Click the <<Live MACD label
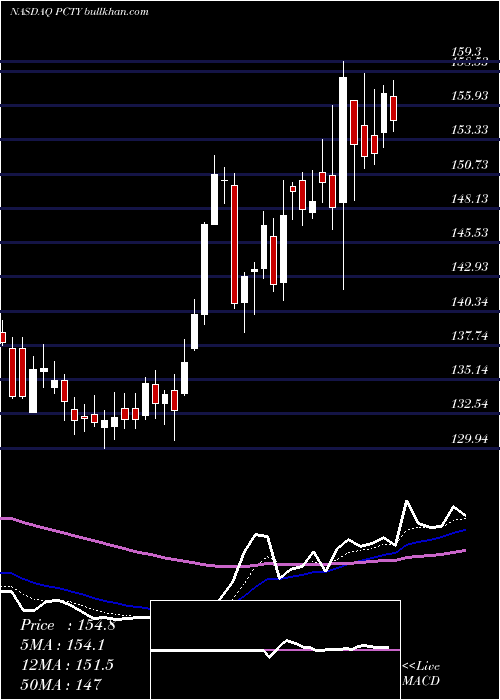This screenshot has width=500, height=700. tap(421, 674)
